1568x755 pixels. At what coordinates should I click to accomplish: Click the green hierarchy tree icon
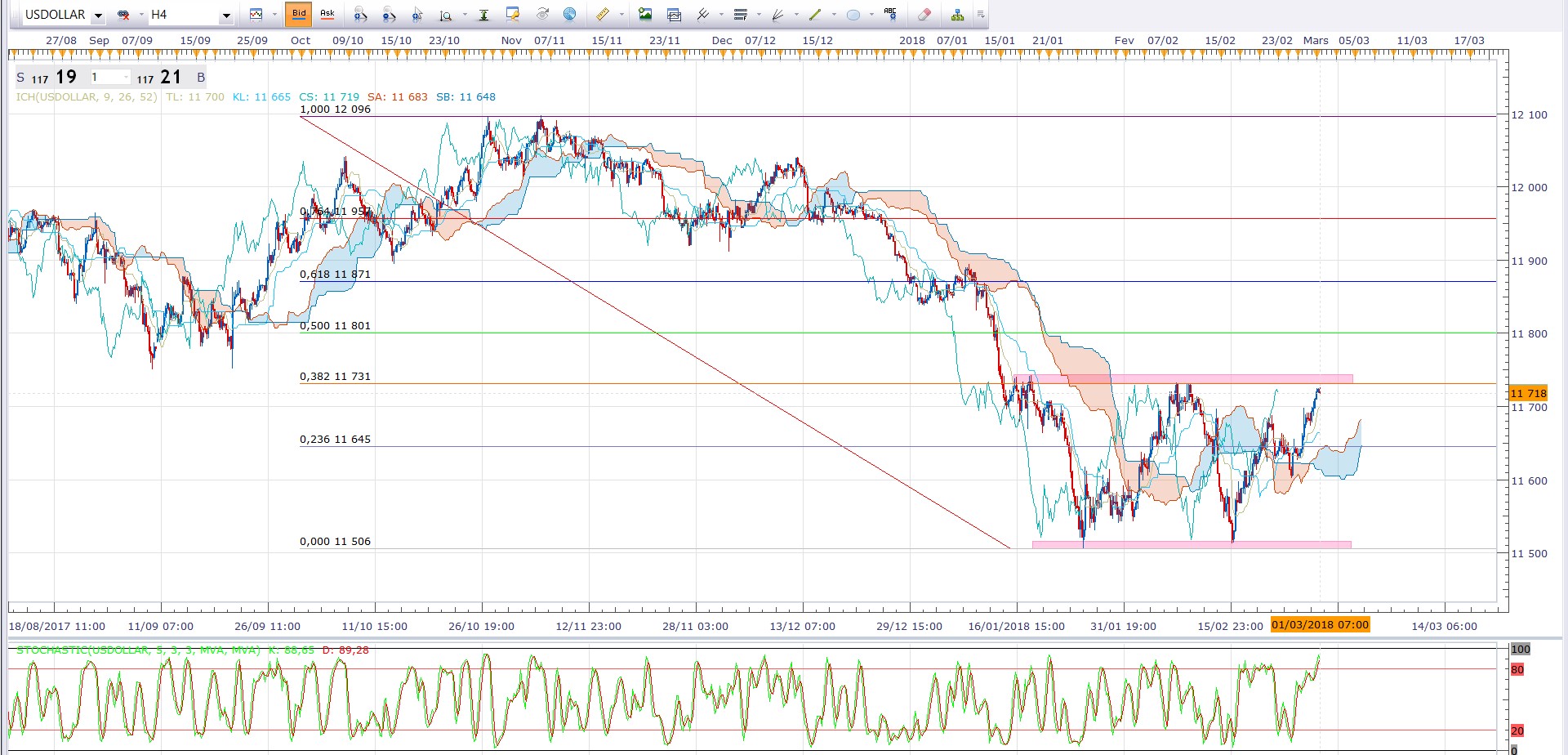pos(957,15)
